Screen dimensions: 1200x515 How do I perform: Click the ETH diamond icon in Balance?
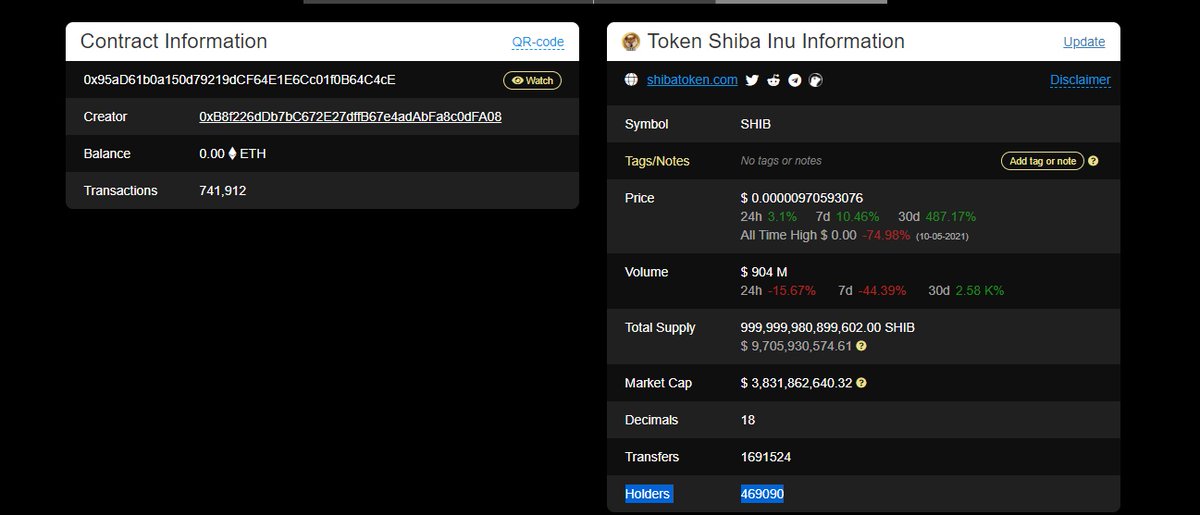tap(233, 154)
